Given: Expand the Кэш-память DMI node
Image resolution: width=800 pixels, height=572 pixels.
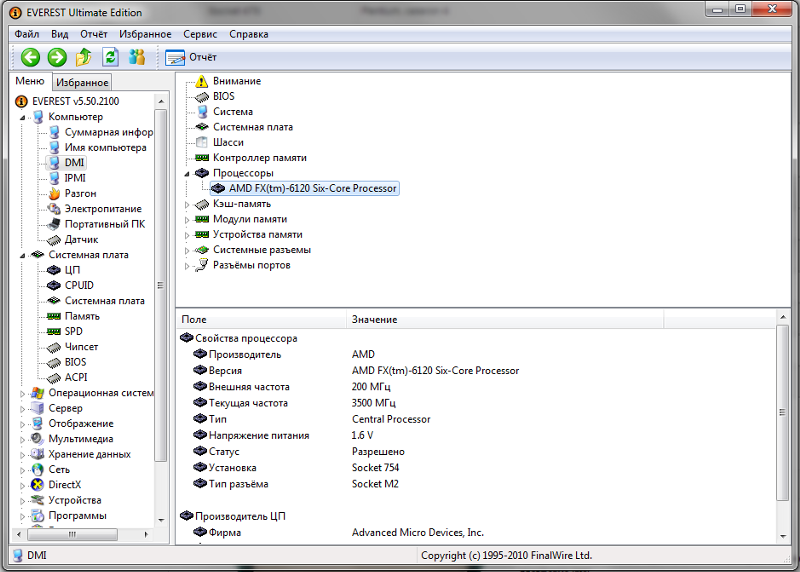Looking at the screenshot, I should coord(187,205).
